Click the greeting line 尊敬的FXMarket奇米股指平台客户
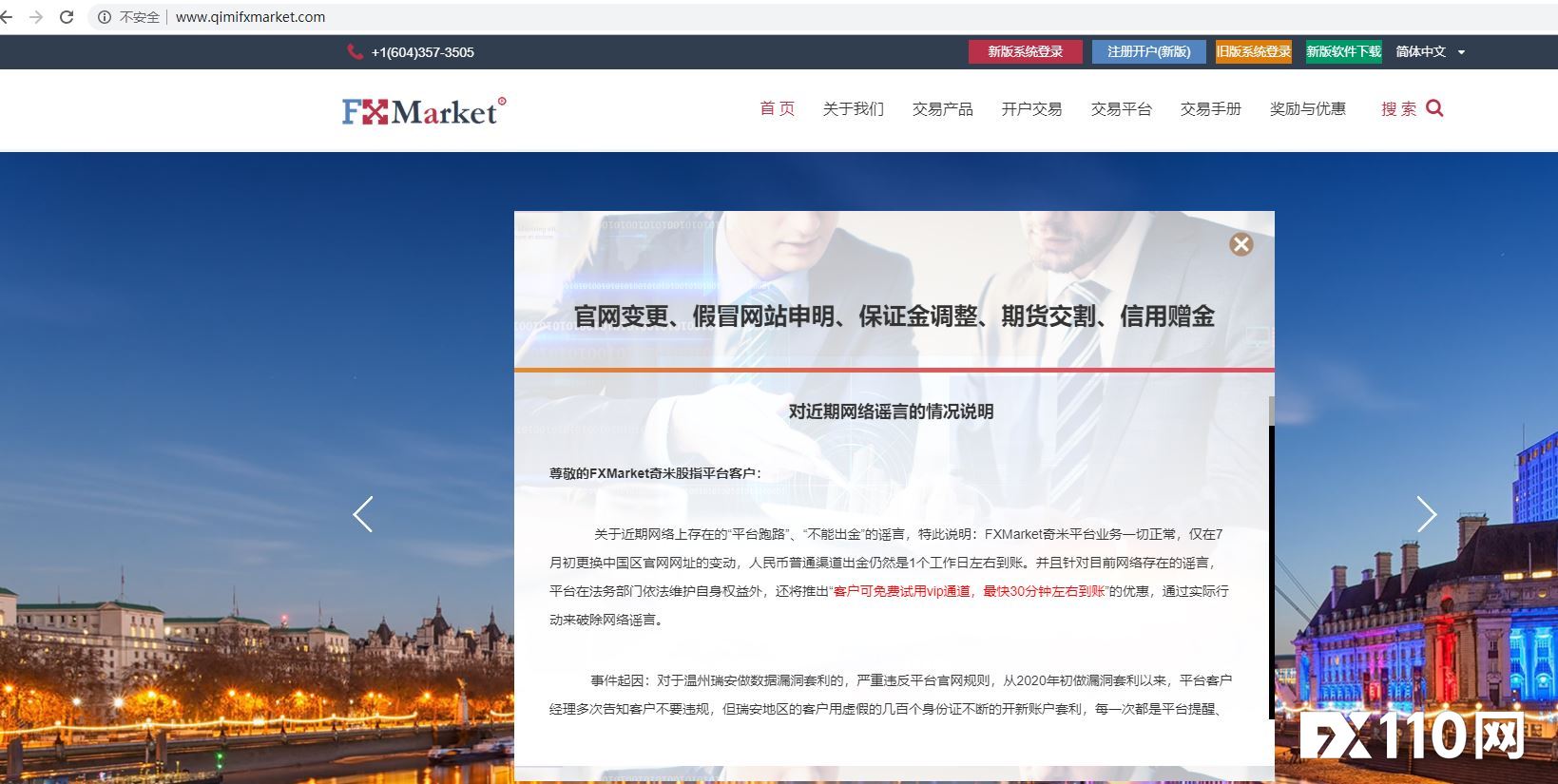The width and height of the screenshot is (1558, 784). 655,473
